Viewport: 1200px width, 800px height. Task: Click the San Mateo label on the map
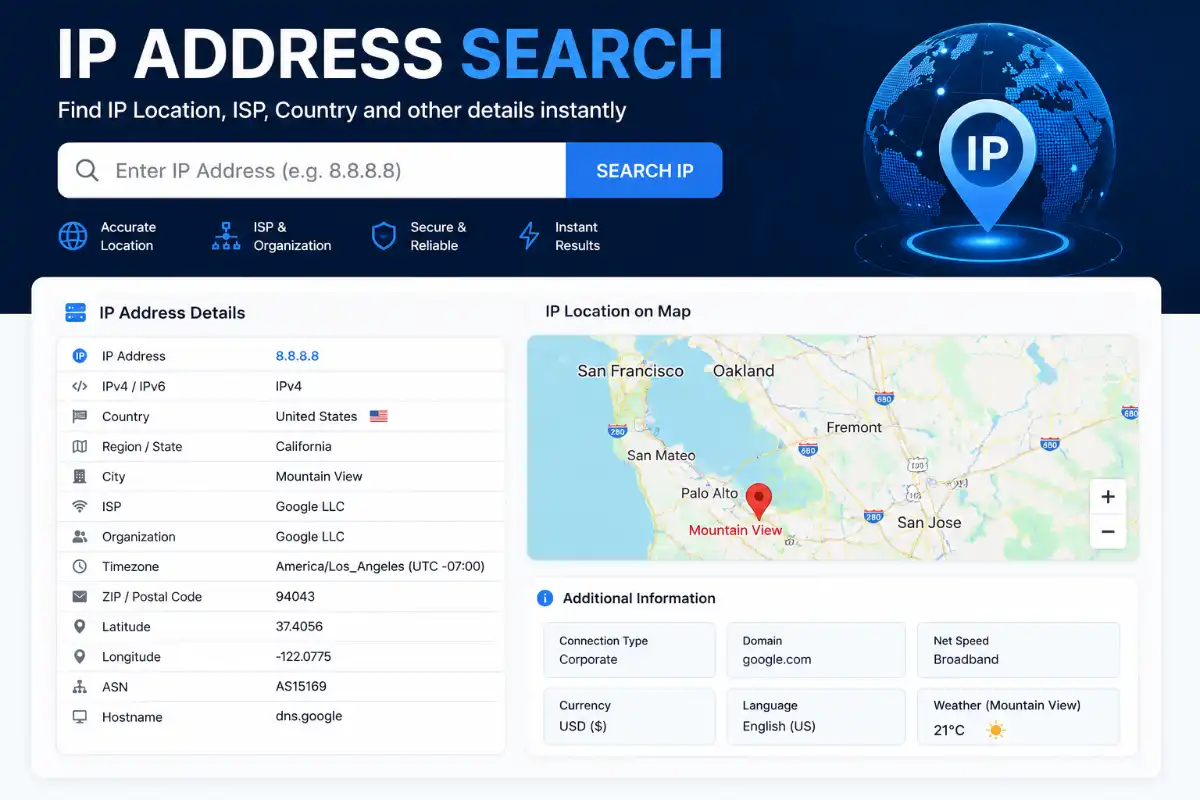[x=661, y=455]
